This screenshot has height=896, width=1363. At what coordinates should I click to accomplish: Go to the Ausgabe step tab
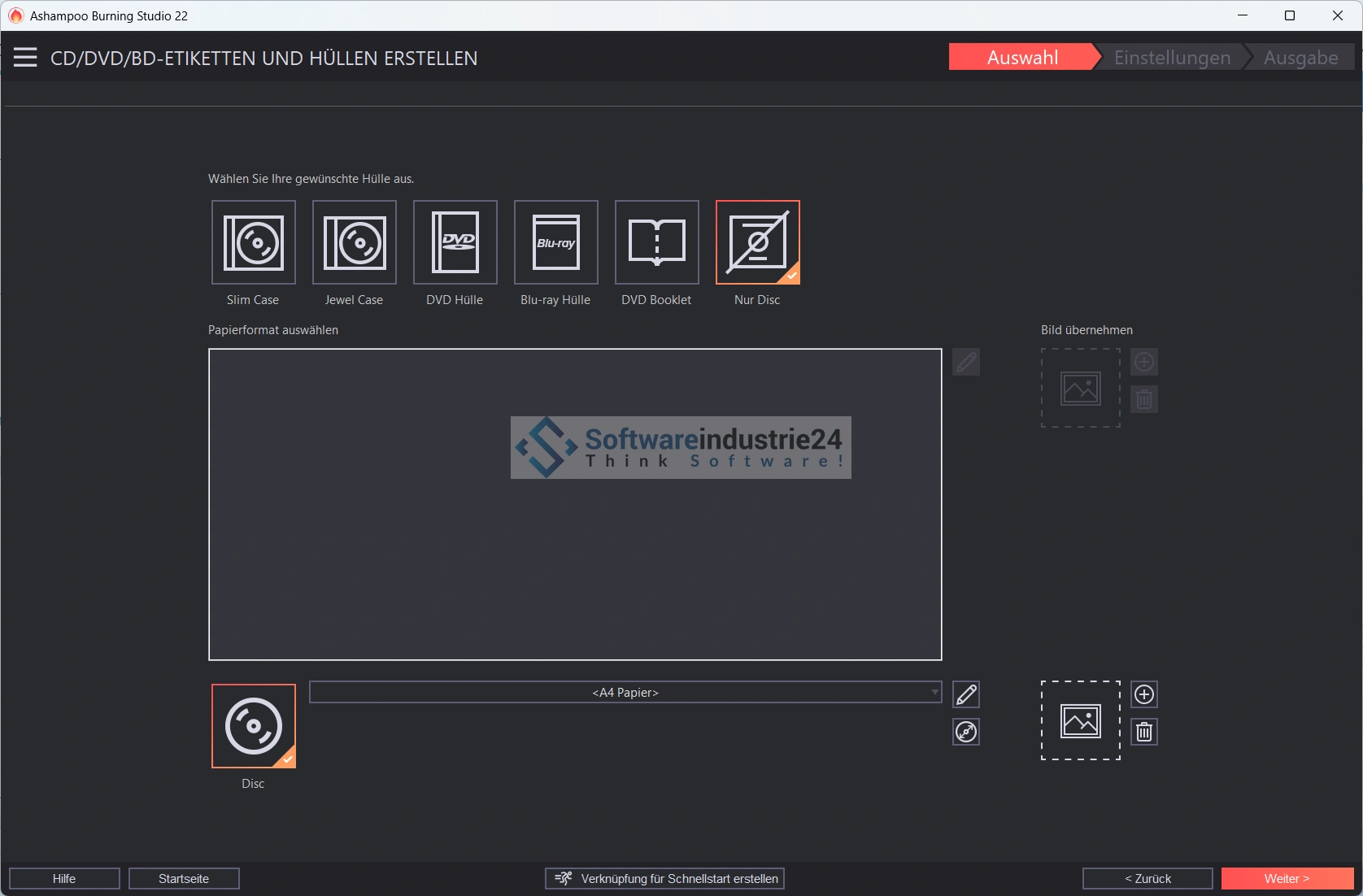[1300, 58]
